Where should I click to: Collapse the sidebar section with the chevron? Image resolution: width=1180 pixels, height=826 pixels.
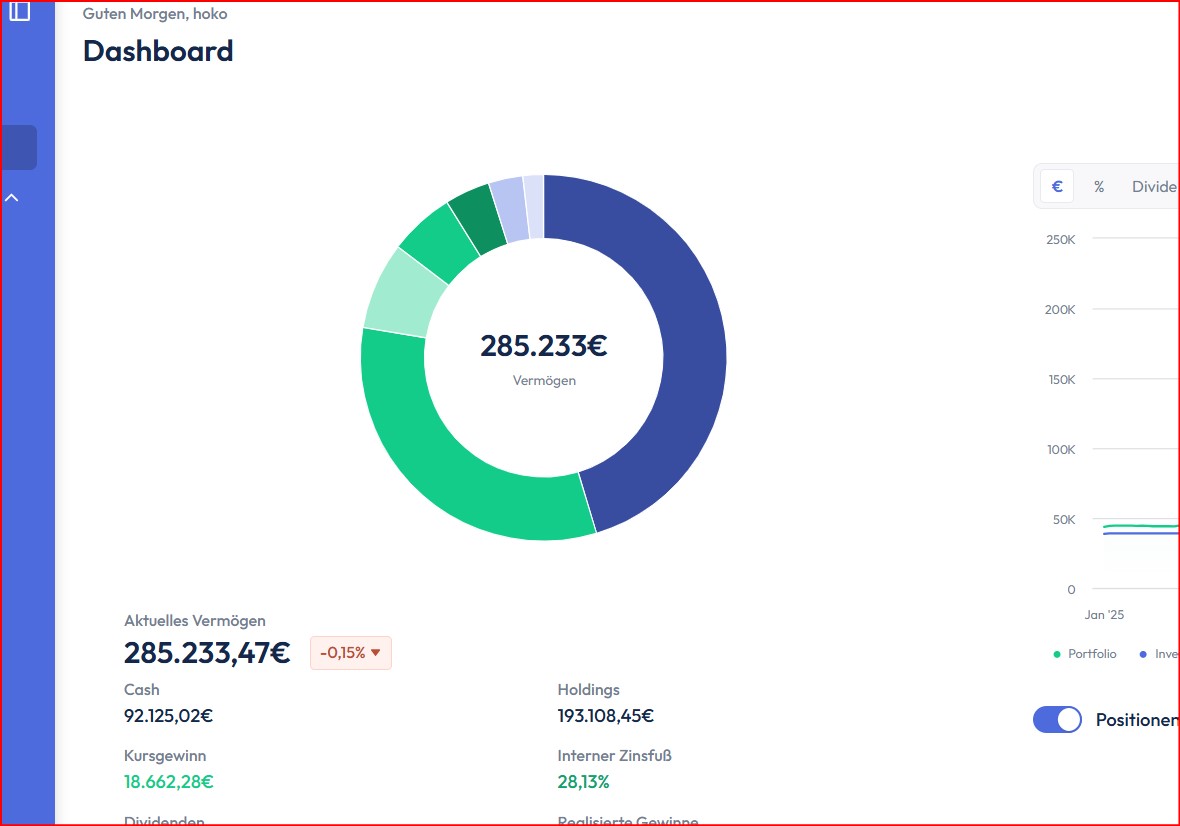(12, 198)
